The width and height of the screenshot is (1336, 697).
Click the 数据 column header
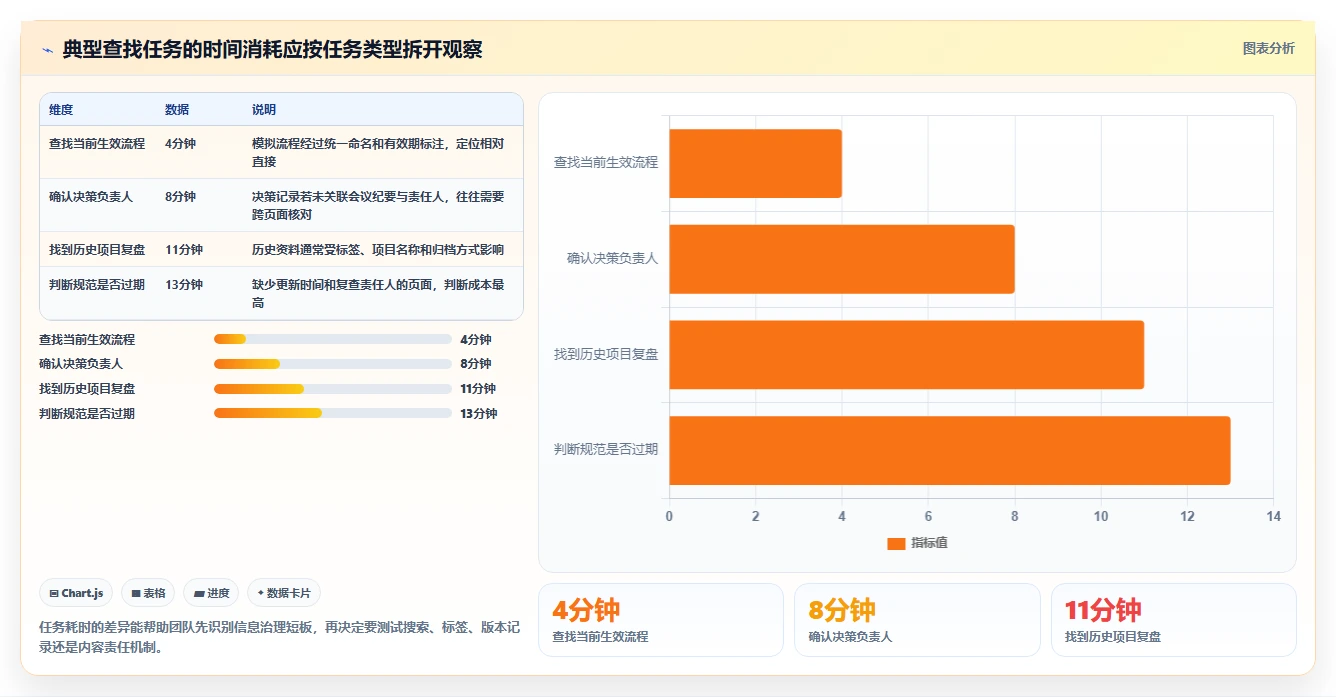(177, 109)
